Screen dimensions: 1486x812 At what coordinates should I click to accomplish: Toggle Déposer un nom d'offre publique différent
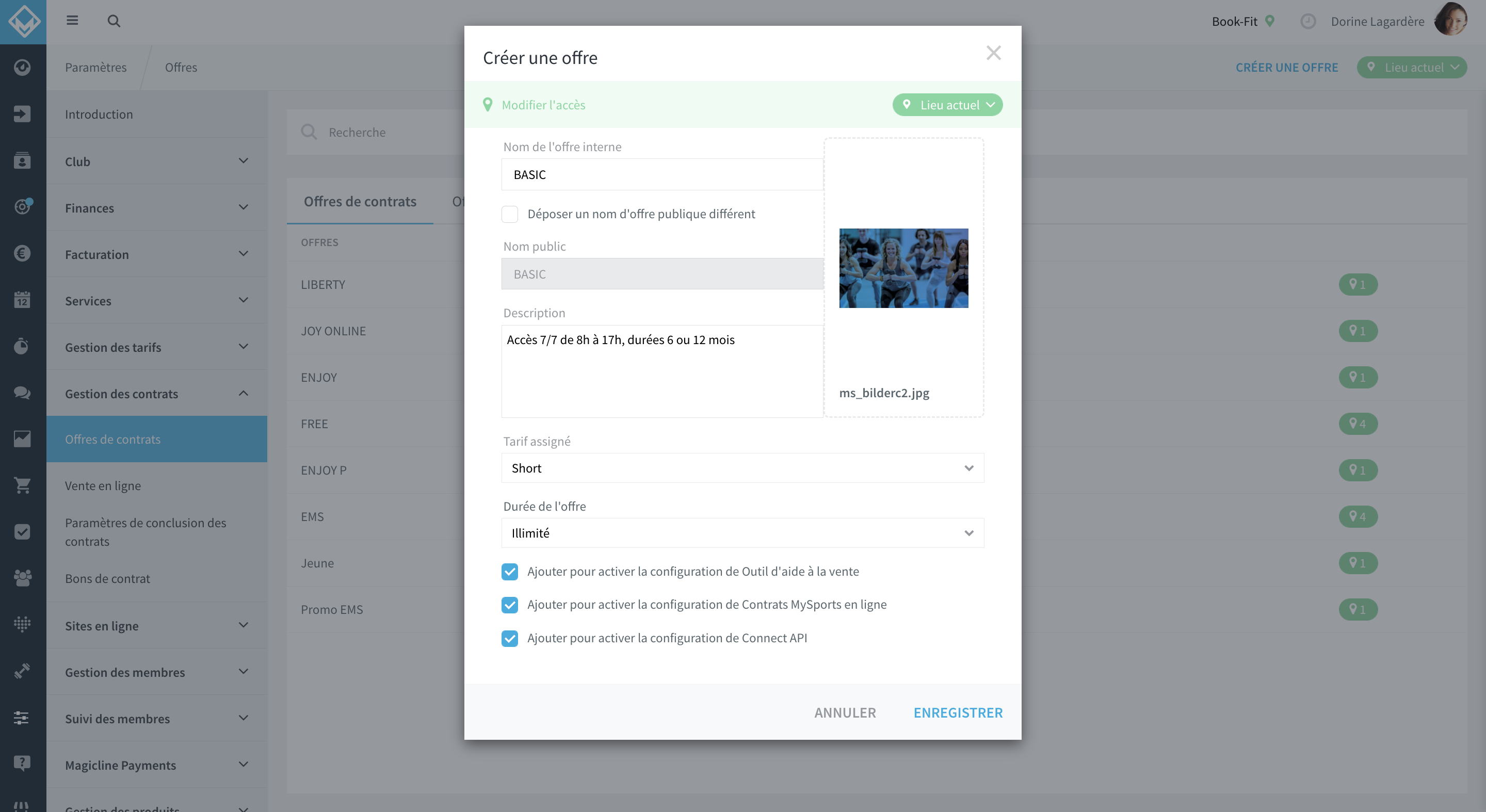509,214
